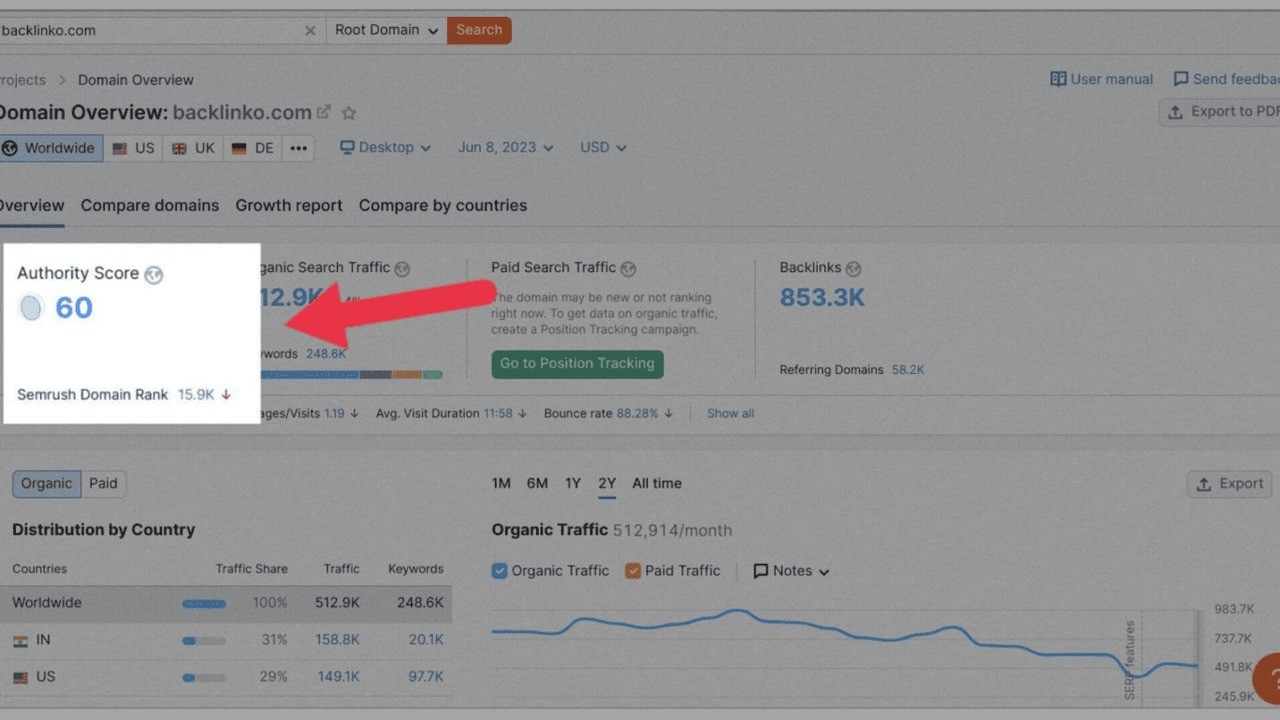Select the US country tab
1280x720 pixels.
pos(133,148)
